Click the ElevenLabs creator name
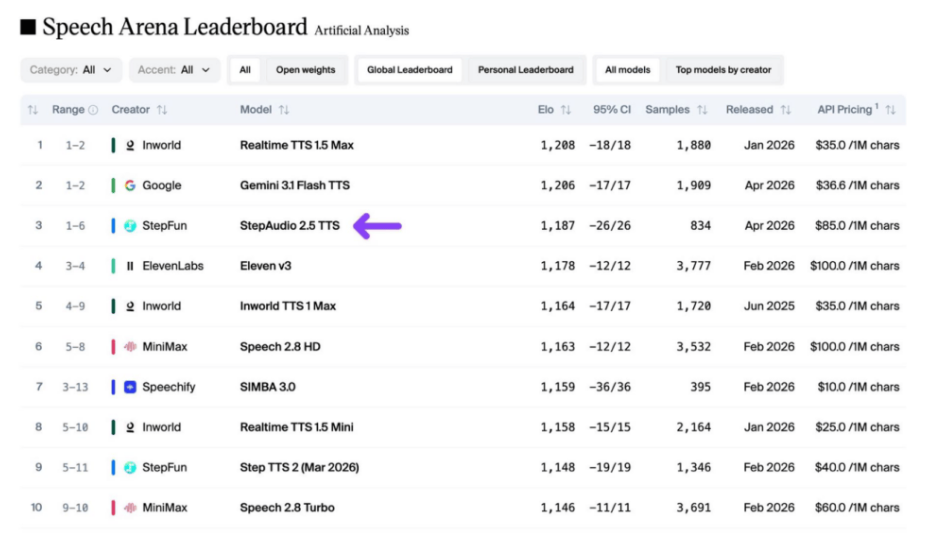The width and height of the screenshot is (942, 534). point(173,266)
